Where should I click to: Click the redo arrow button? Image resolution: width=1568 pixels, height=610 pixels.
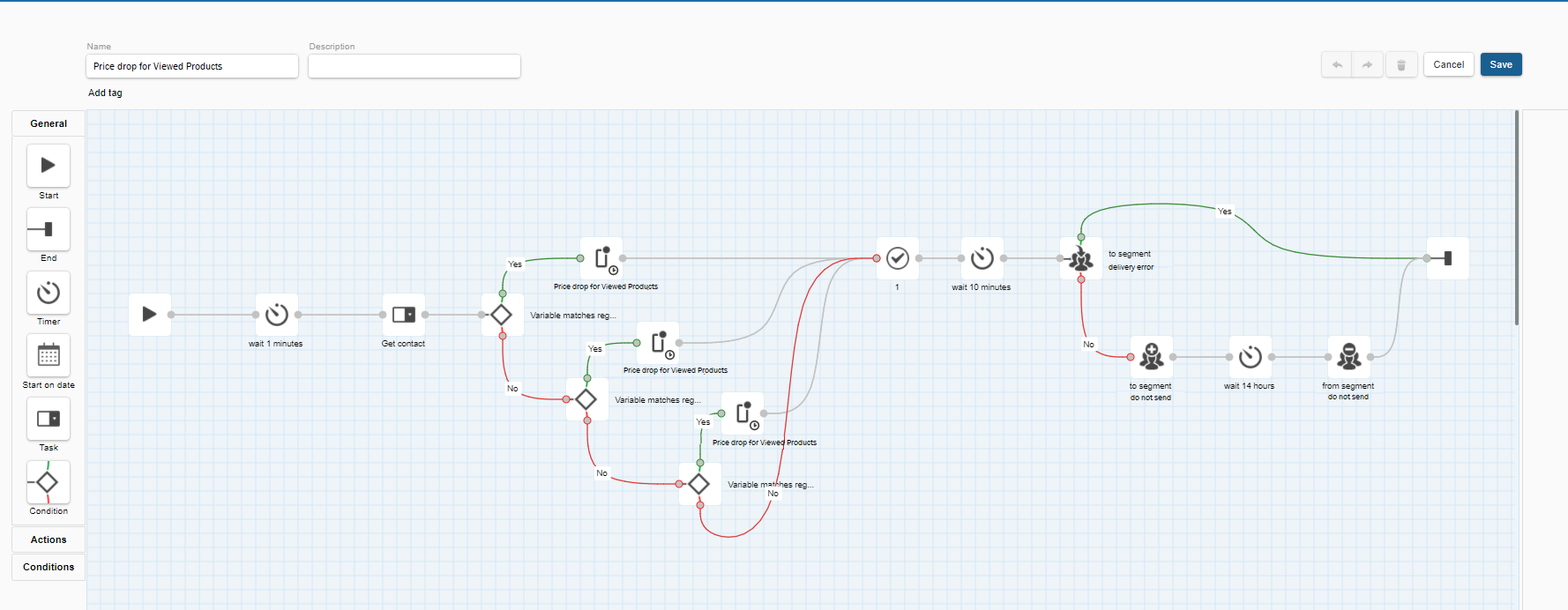point(1367,65)
